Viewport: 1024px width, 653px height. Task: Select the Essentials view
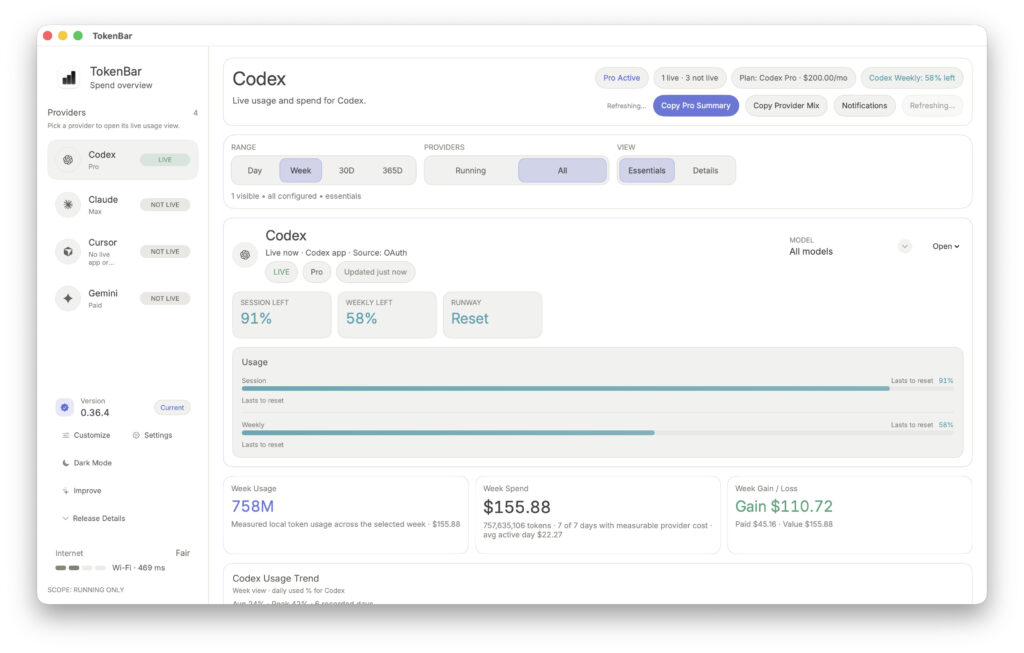pyautogui.click(x=647, y=170)
